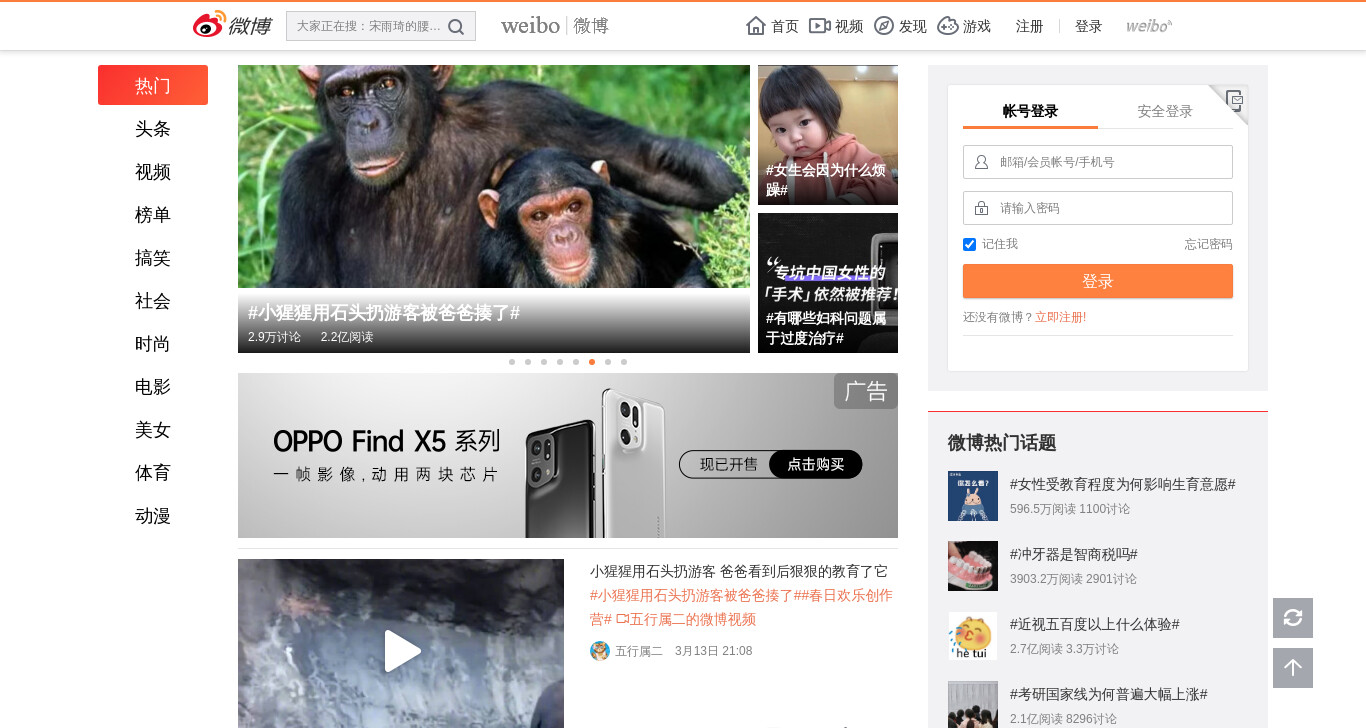Click the 忘记密码 link
Viewport: 1366px width, 728px height.
point(1208,244)
